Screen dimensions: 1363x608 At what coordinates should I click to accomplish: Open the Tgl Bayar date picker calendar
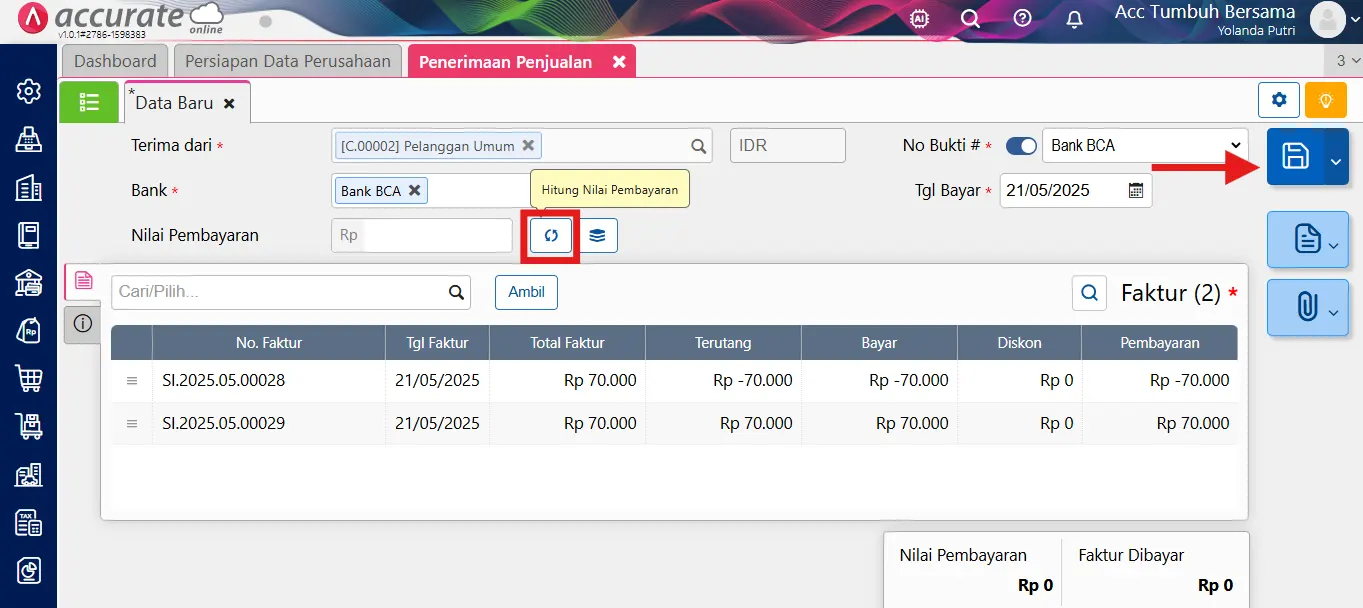1135,190
